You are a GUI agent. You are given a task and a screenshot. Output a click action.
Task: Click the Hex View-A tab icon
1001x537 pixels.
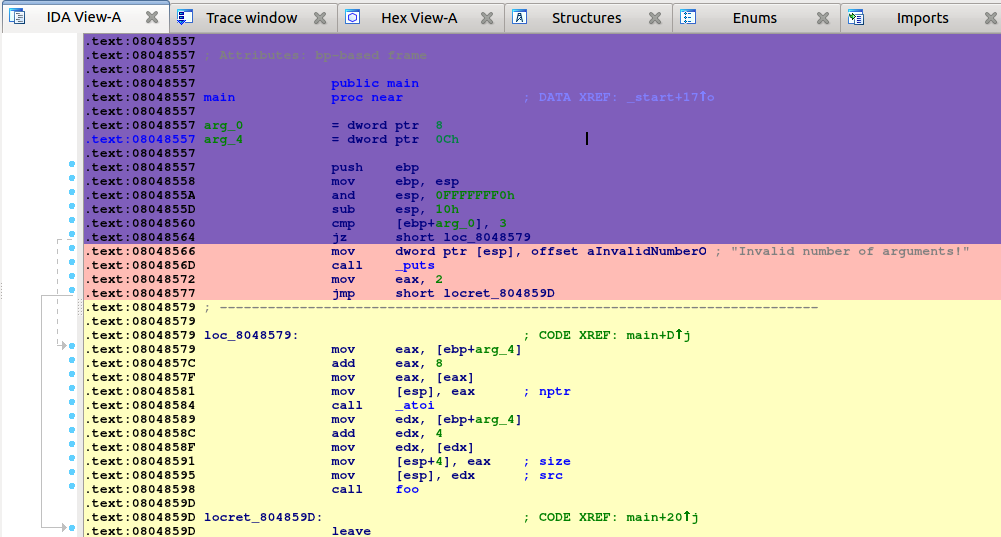(x=353, y=17)
